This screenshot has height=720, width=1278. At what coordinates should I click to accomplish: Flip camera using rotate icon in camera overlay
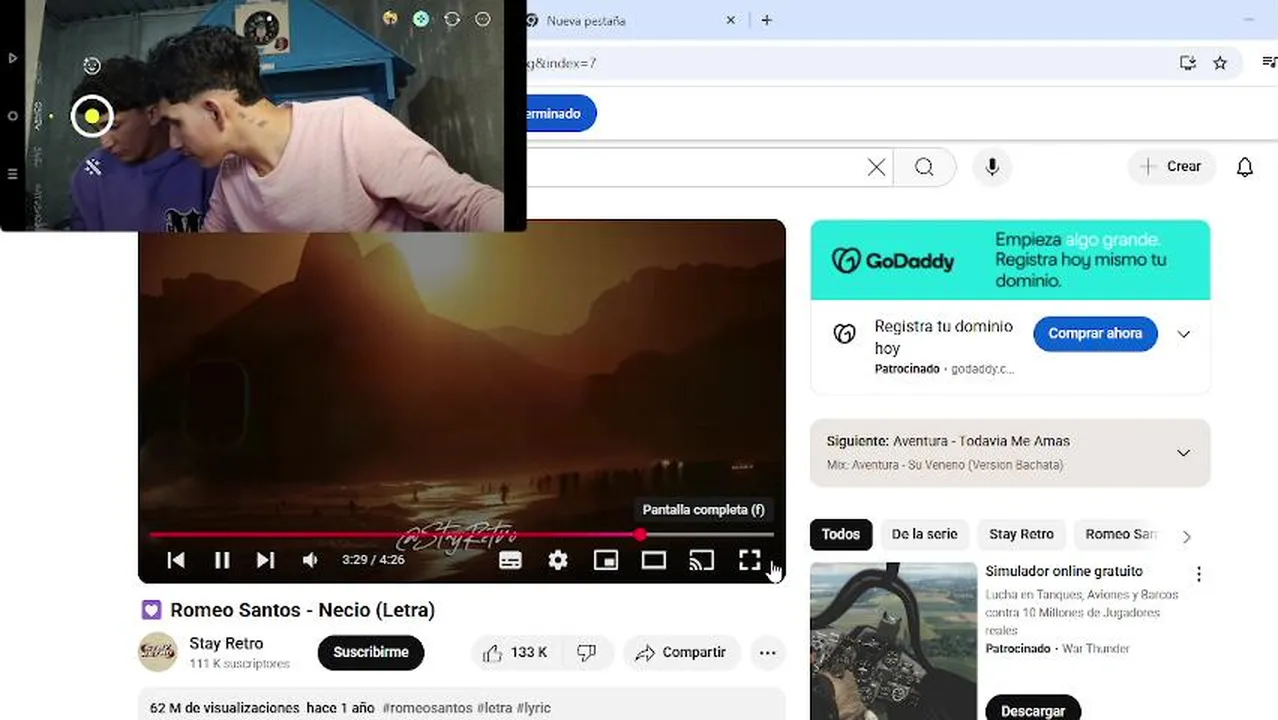point(452,19)
